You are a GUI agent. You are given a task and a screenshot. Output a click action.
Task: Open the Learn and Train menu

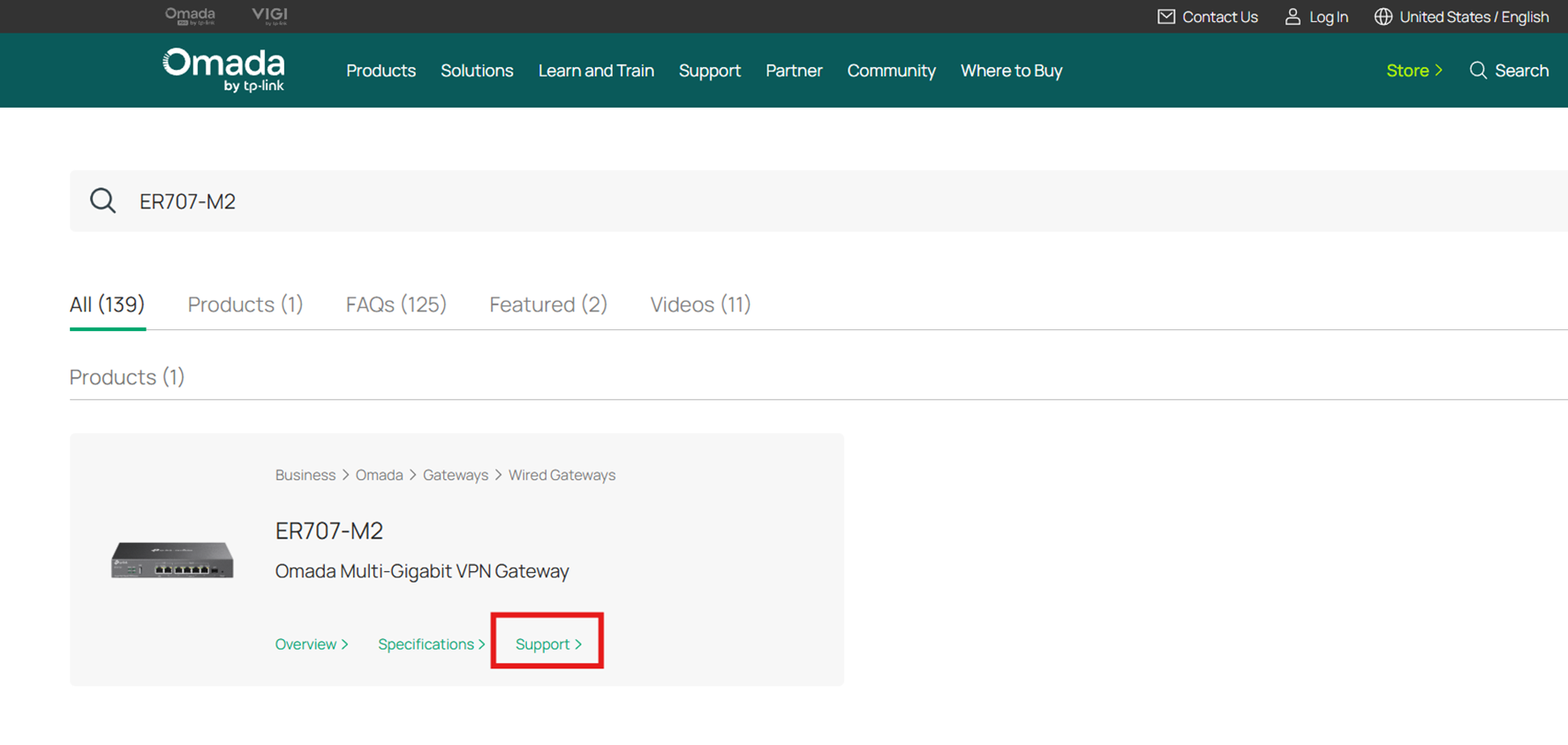596,71
